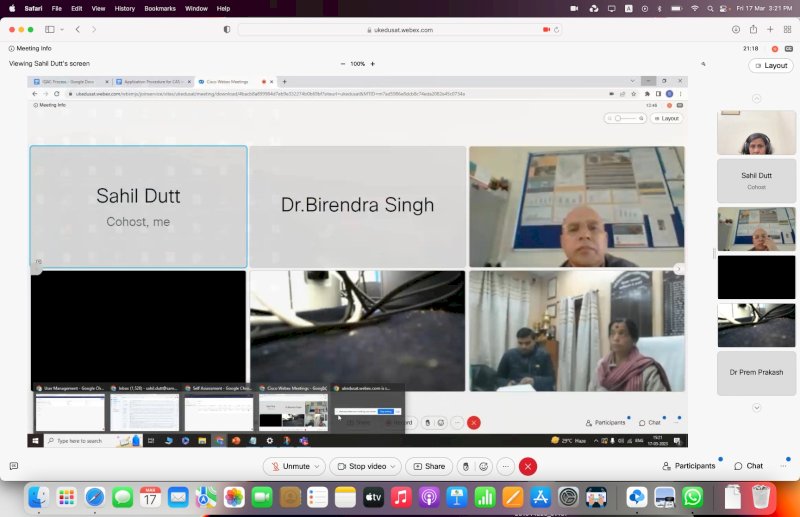Toggle the gesture recognition hand icon
Image resolution: width=800 pixels, height=517 pixels.
(466, 466)
